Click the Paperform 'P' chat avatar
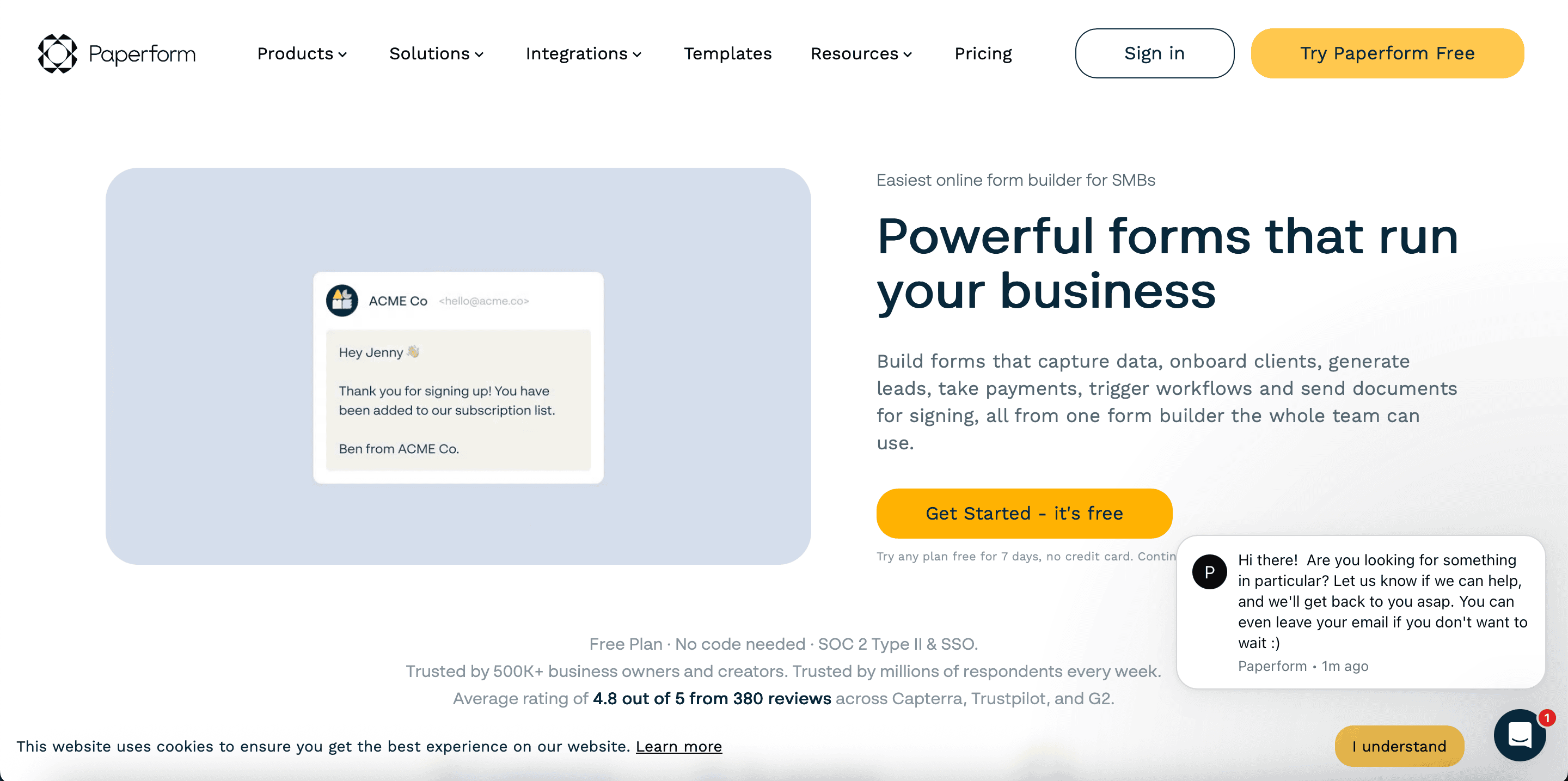 [x=1209, y=572]
